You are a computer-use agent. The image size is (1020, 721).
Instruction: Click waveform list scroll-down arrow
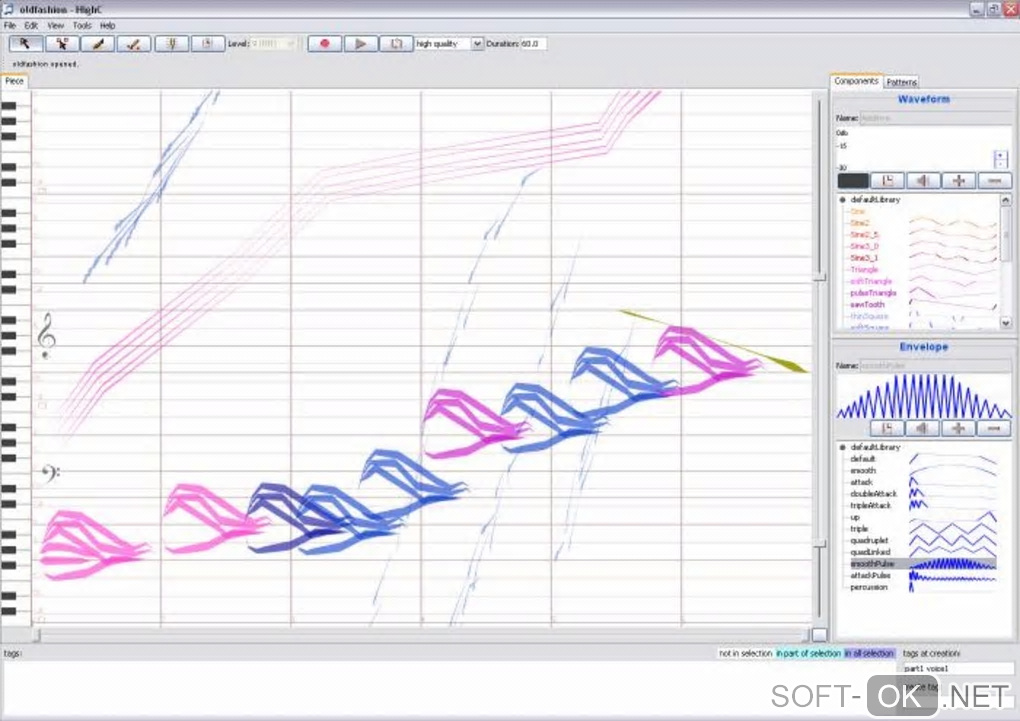(x=1006, y=322)
